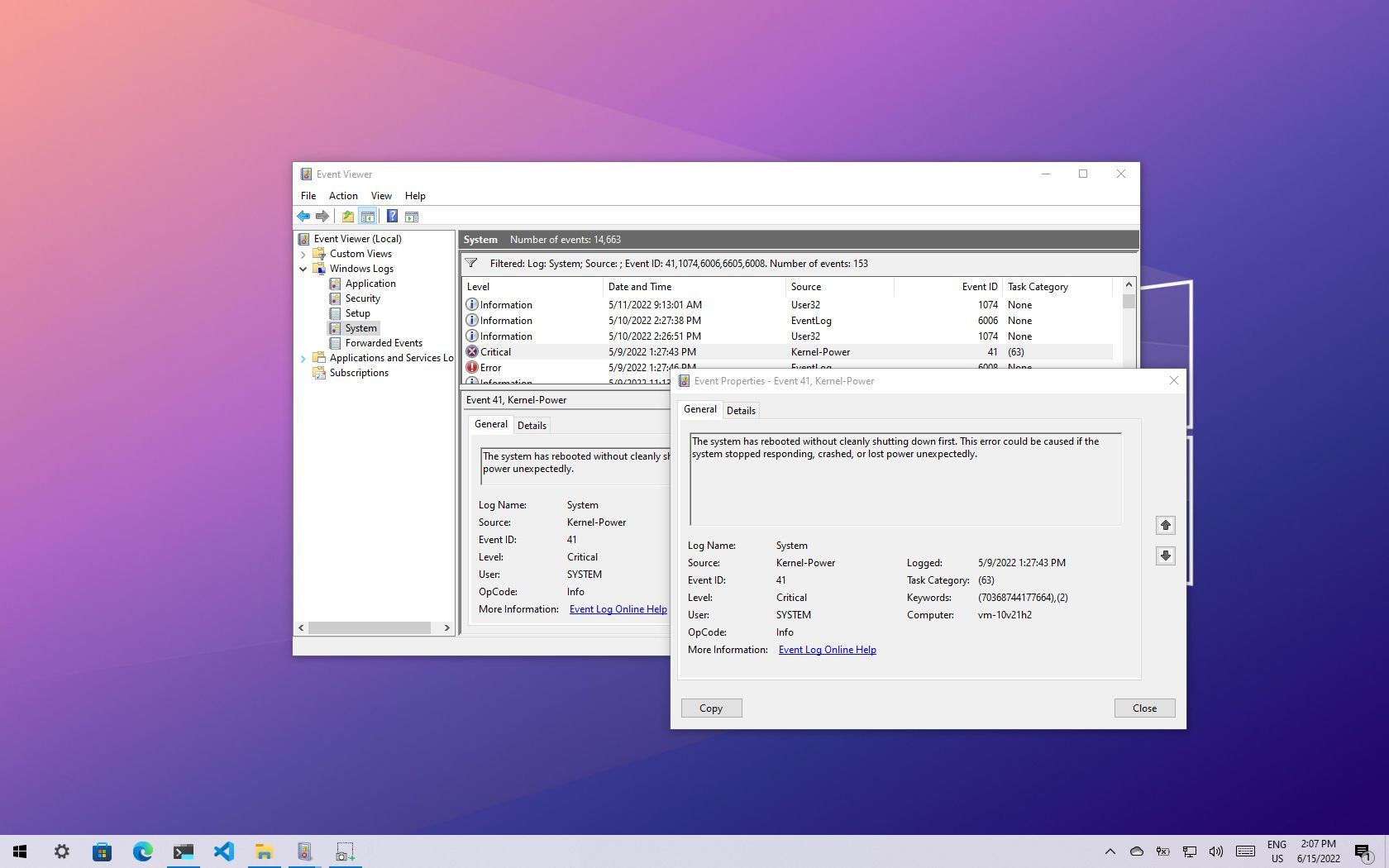Select Event Viewer (Local) root node
The image size is (1389, 868).
(357, 239)
